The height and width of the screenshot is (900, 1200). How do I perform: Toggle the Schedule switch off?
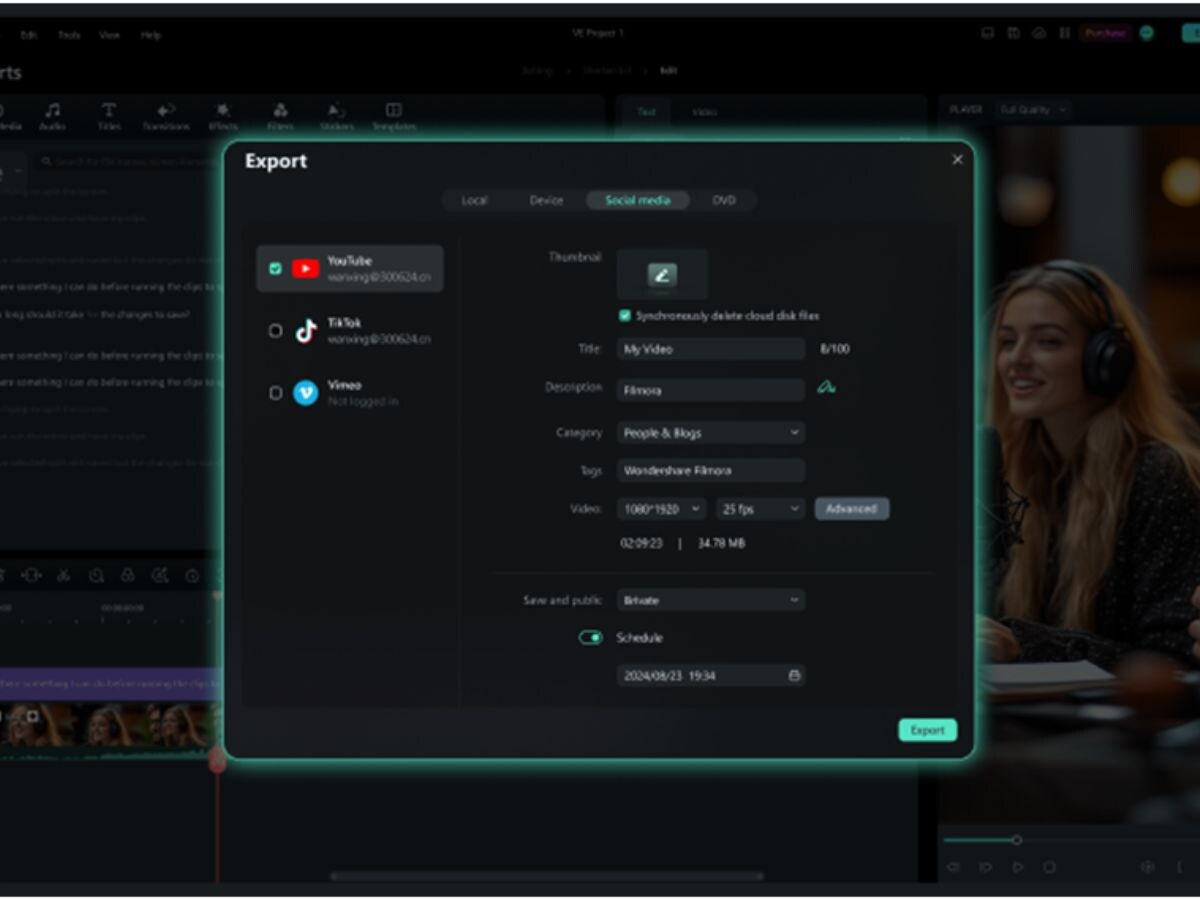coord(591,638)
